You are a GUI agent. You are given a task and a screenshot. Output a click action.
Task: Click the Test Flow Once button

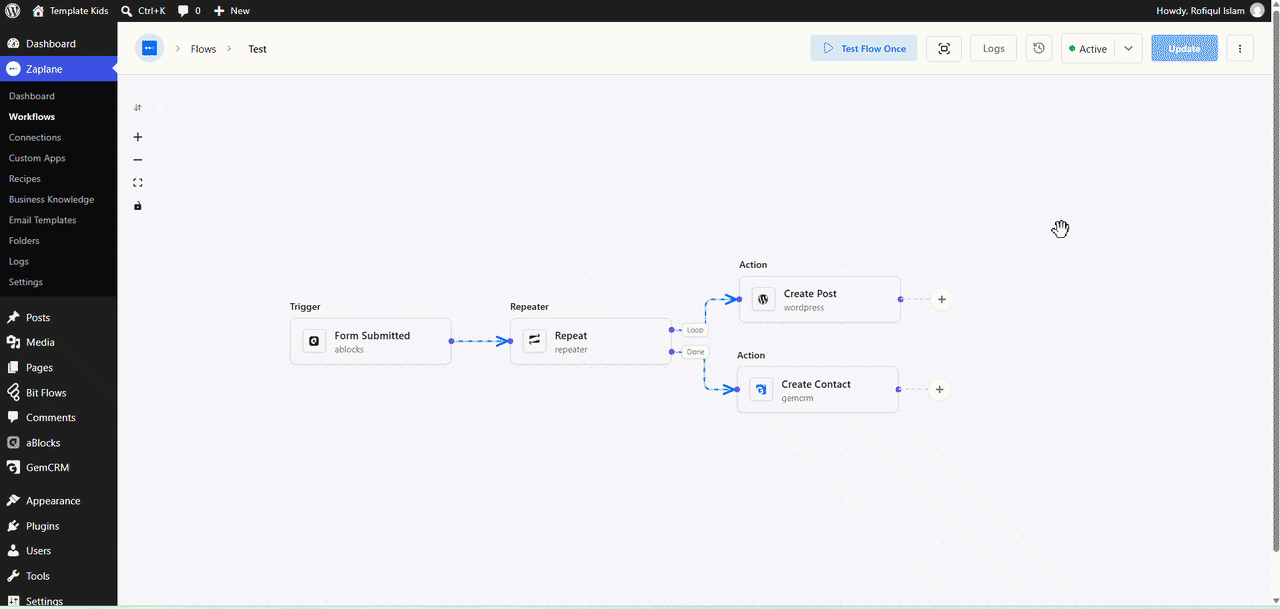[x=864, y=48]
